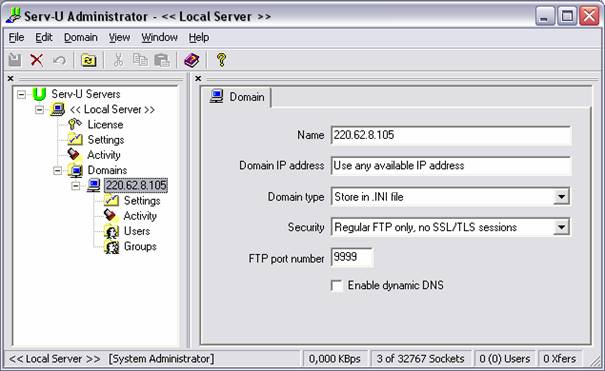The width and height of the screenshot is (605, 371).
Task: Click the Groups icon in tree
Action: pyautogui.click(x=112, y=247)
